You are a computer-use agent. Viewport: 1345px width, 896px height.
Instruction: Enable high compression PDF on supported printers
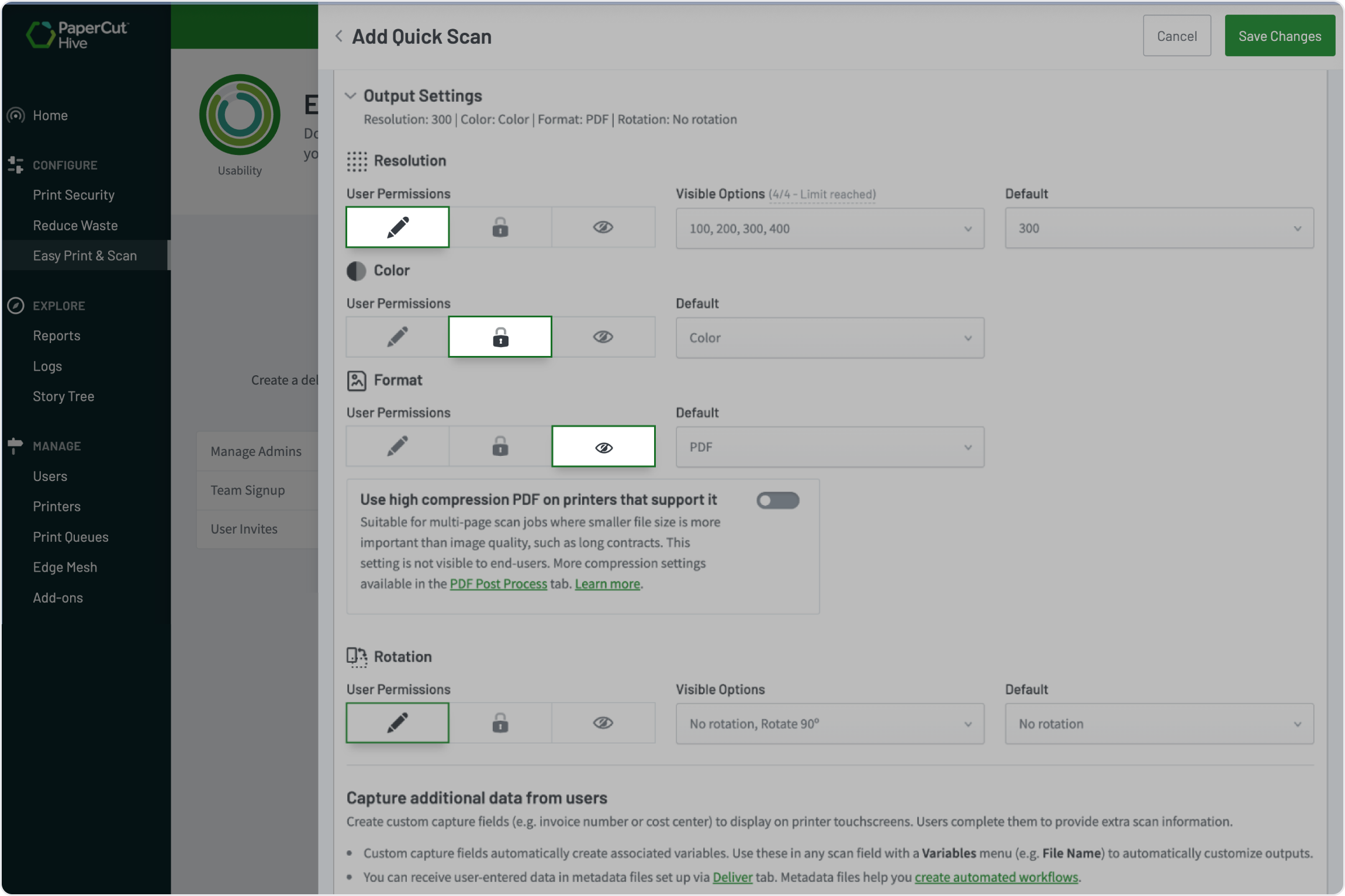coord(777,500)
